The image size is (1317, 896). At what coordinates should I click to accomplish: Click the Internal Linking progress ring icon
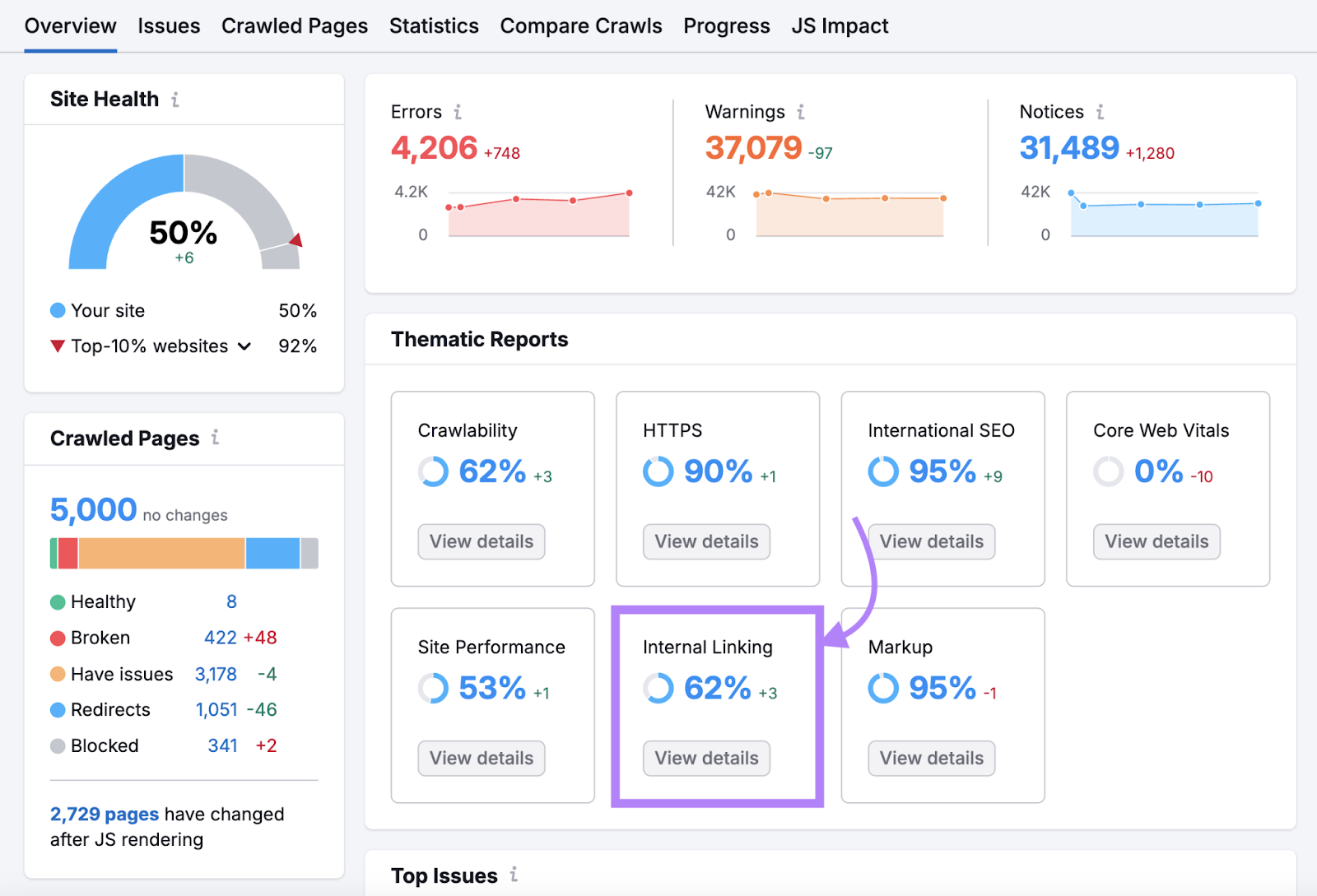[x=658, y=688]
